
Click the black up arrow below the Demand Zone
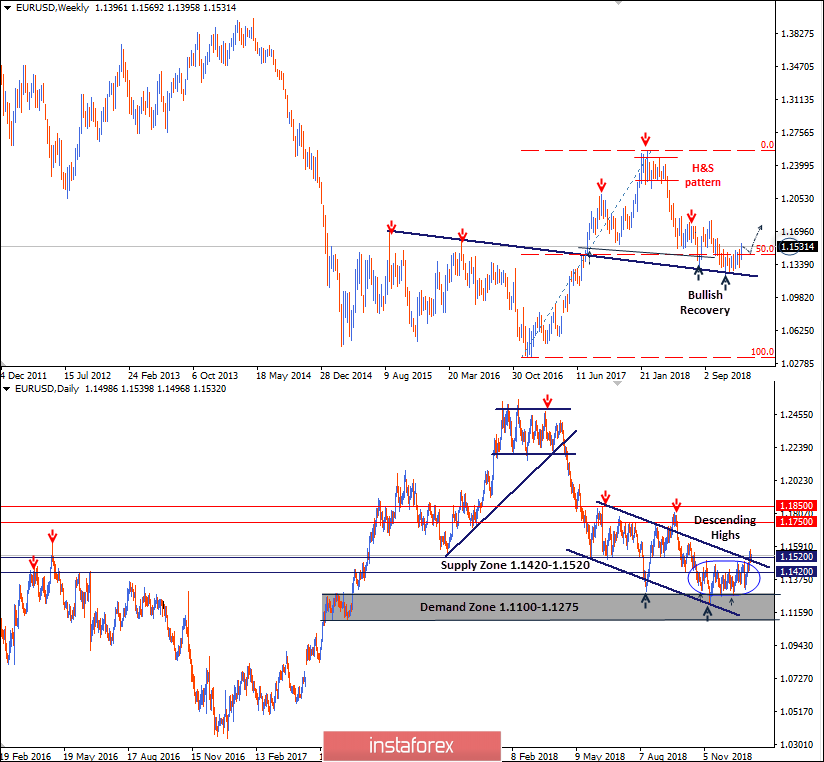click(x=707, y=614)
